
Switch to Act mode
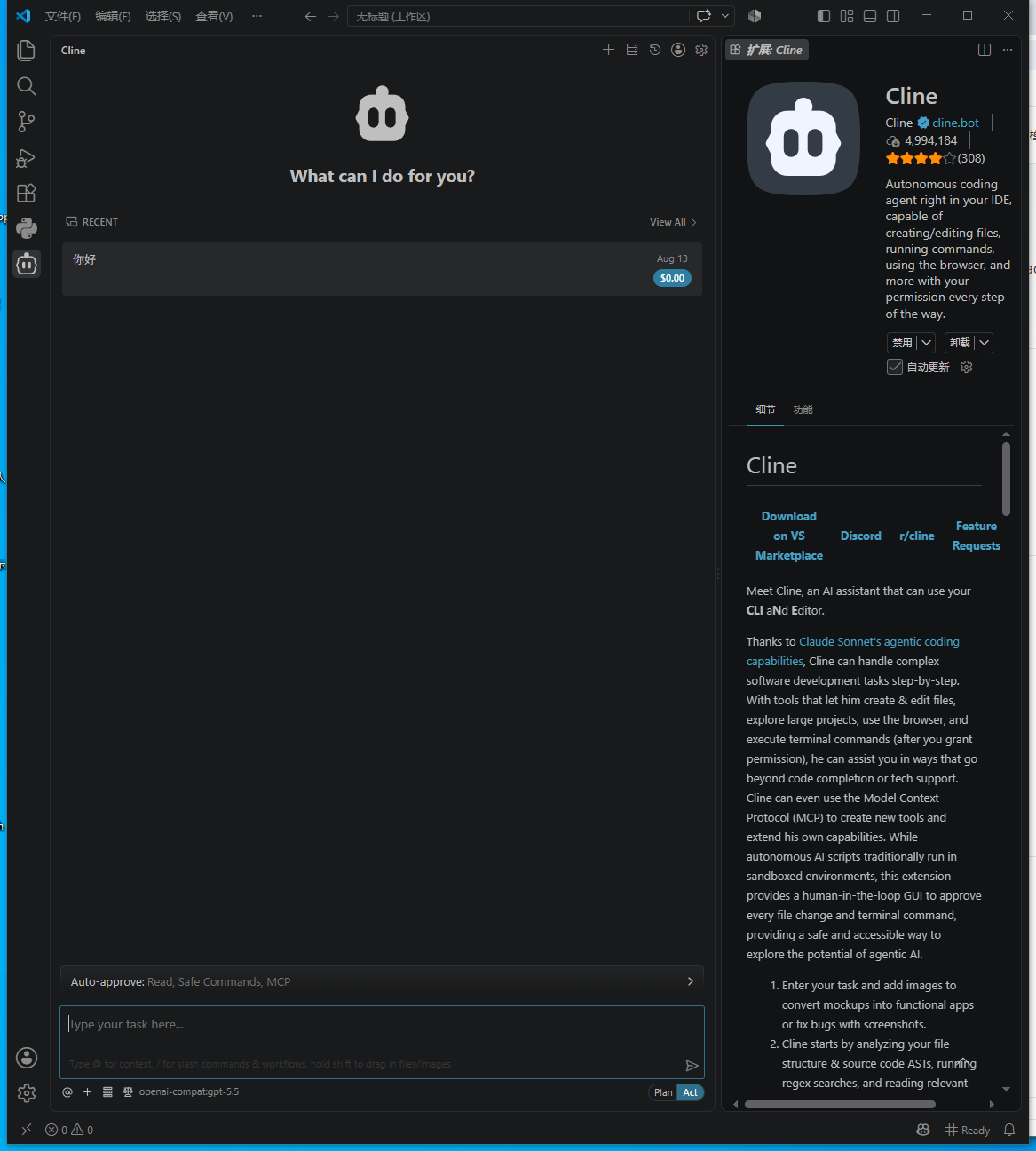tap(691, 1092)
